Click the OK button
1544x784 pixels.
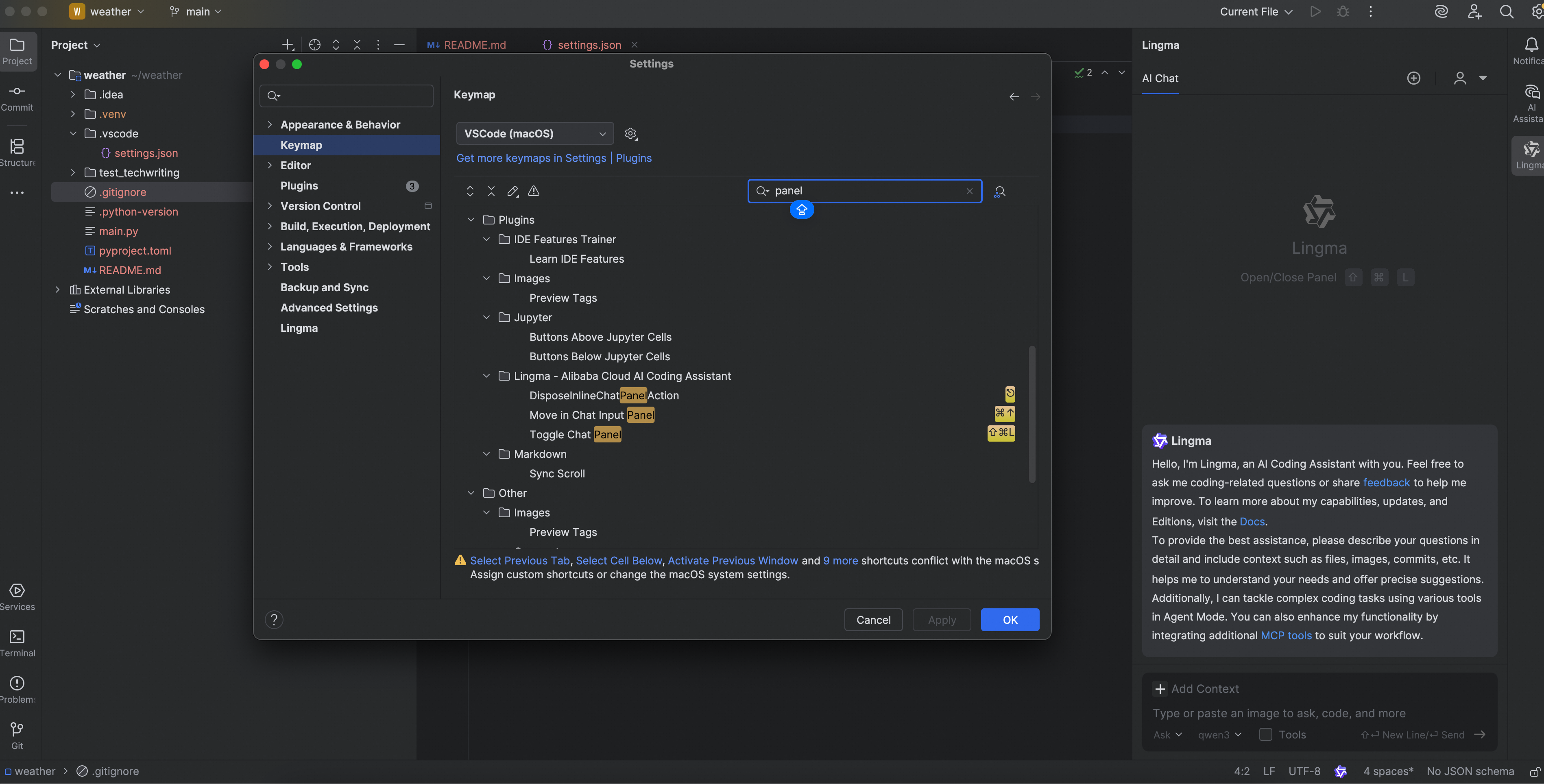click(1010, 620)
